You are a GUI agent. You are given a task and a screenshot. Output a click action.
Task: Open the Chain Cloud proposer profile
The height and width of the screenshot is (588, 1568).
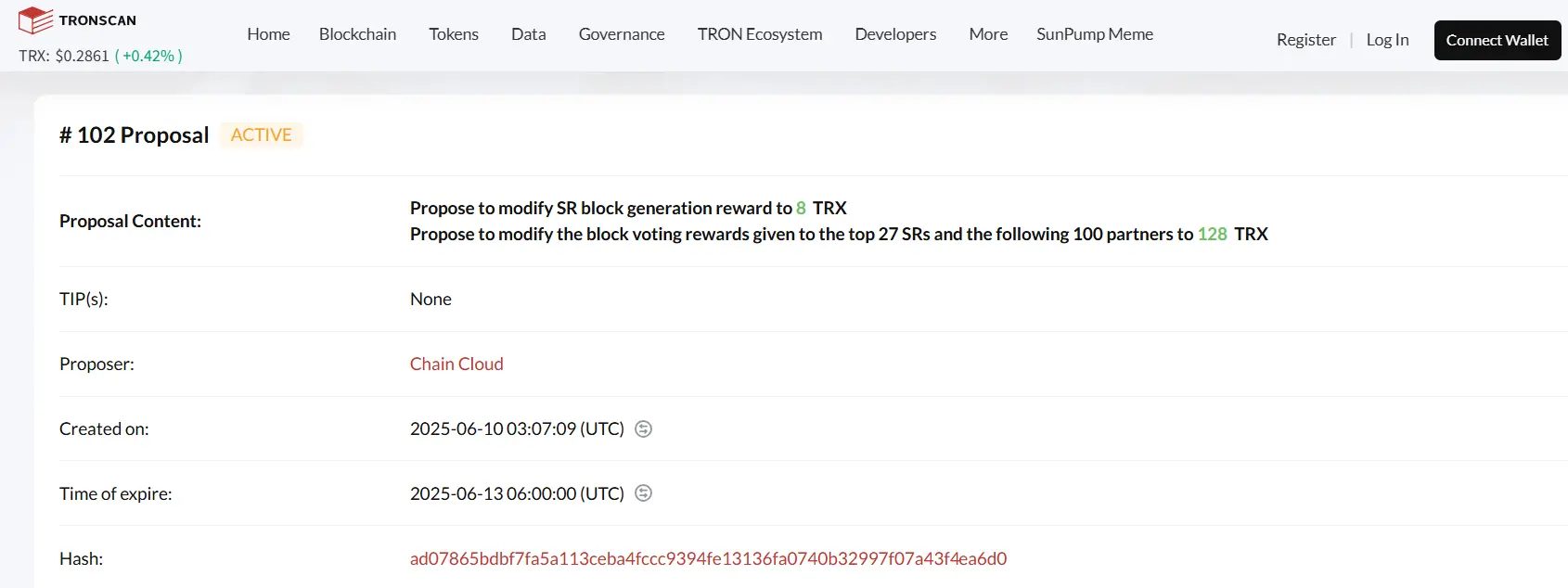click(456, 364)
